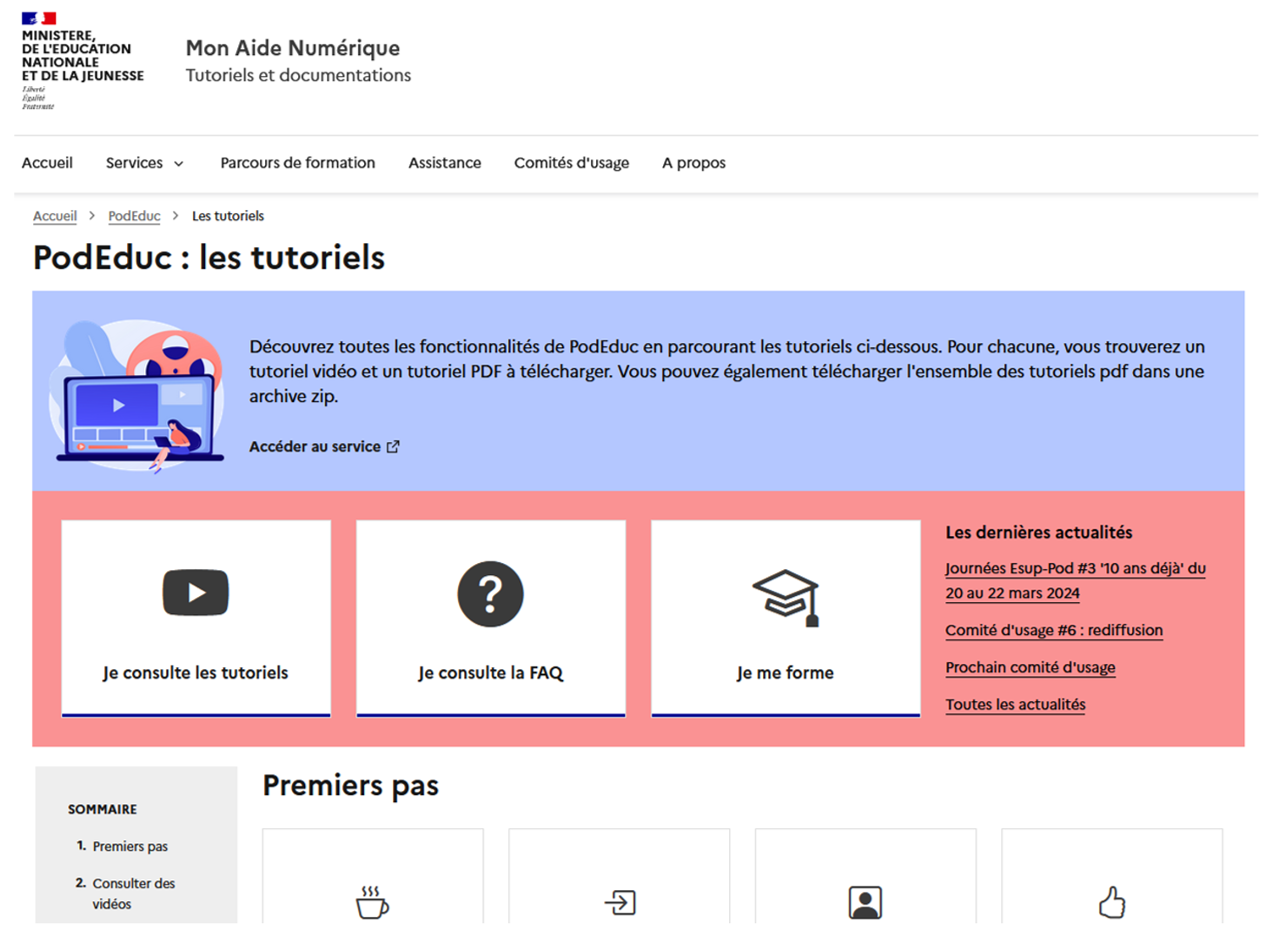Click the coffee cup icon card
Viewport: 1286px width, 926px height.
373,876
